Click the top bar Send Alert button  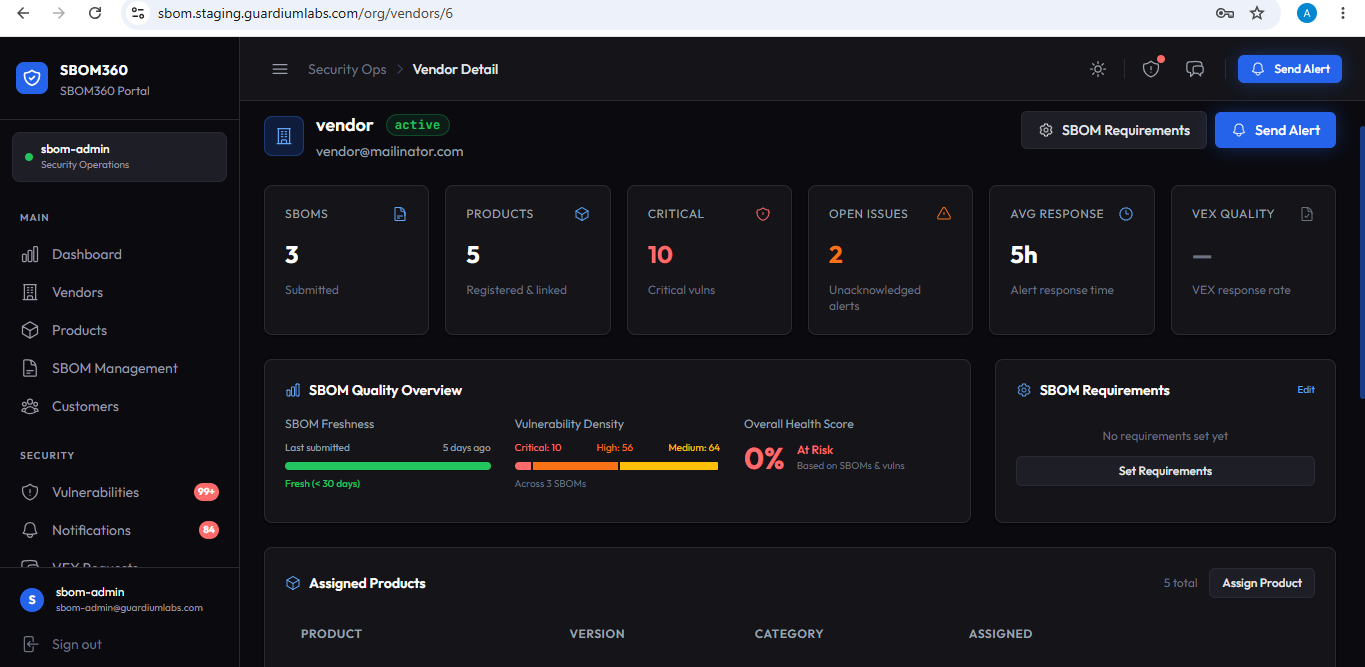point(1290,69)
